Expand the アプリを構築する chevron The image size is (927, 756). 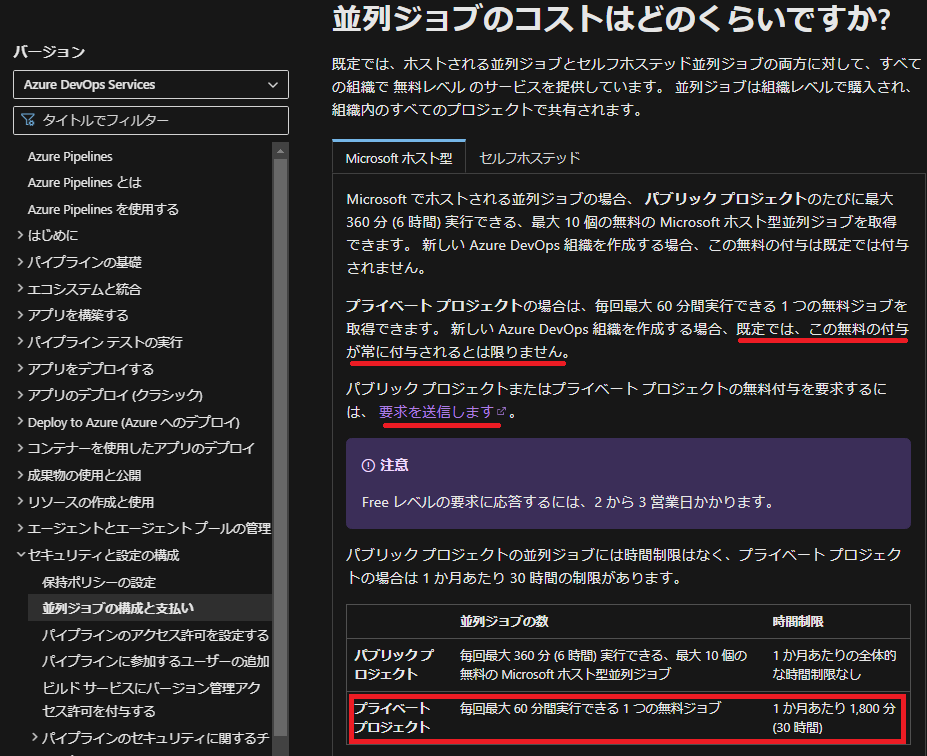pyautogui.click(x=21, y=315)
